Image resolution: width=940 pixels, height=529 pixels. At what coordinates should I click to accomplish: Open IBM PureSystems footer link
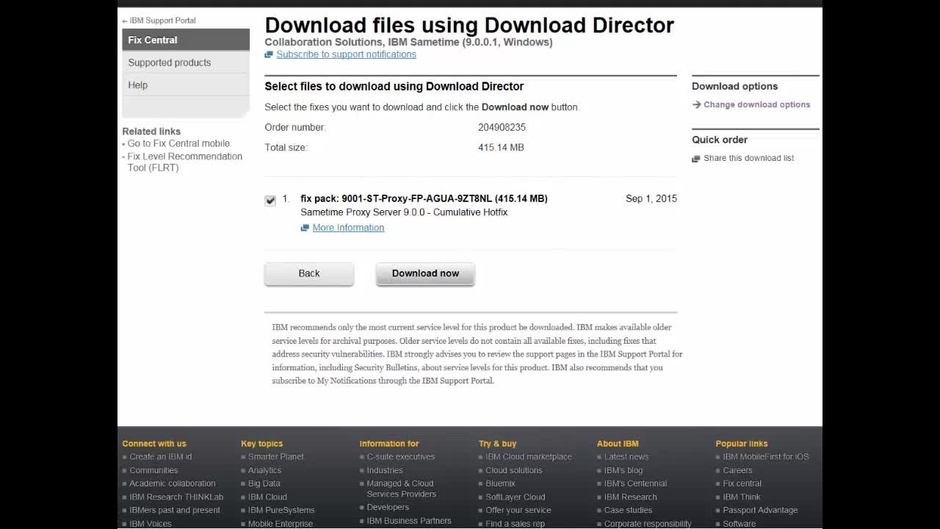click(x=281, y=510)
